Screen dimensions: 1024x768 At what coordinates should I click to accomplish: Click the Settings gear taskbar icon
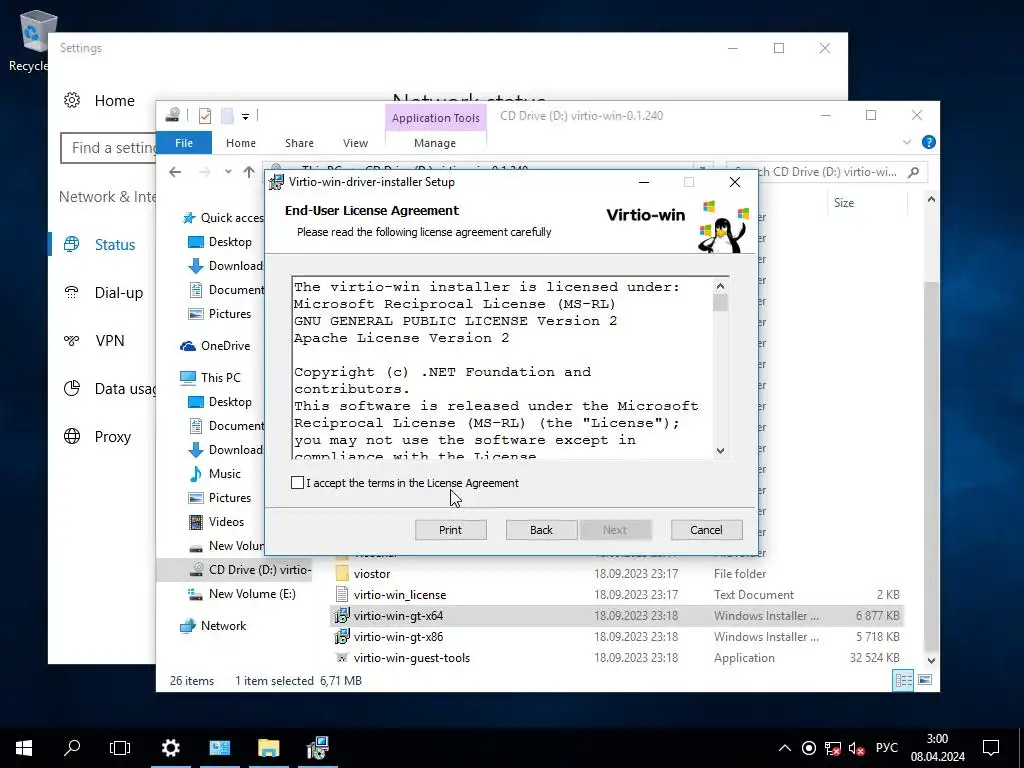click(x=170, y=748)
